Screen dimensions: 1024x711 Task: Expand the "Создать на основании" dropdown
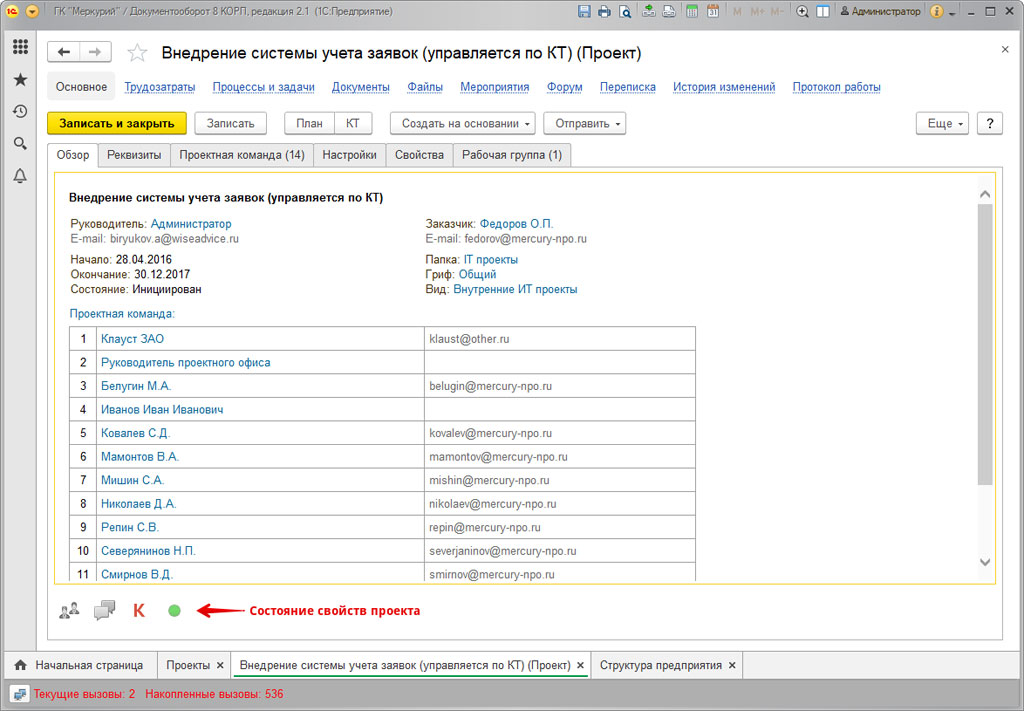click(462, 123)
